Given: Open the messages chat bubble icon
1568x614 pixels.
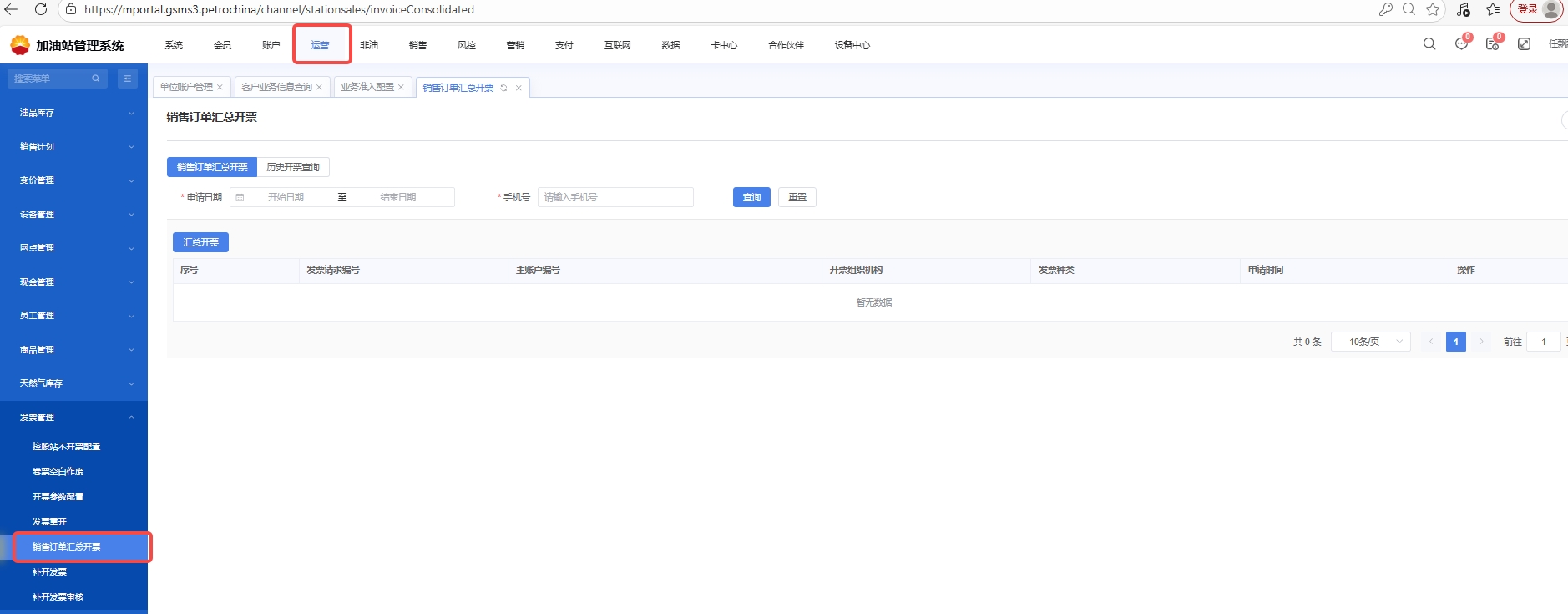Looking at the screenshot, I should (1461, 44).
